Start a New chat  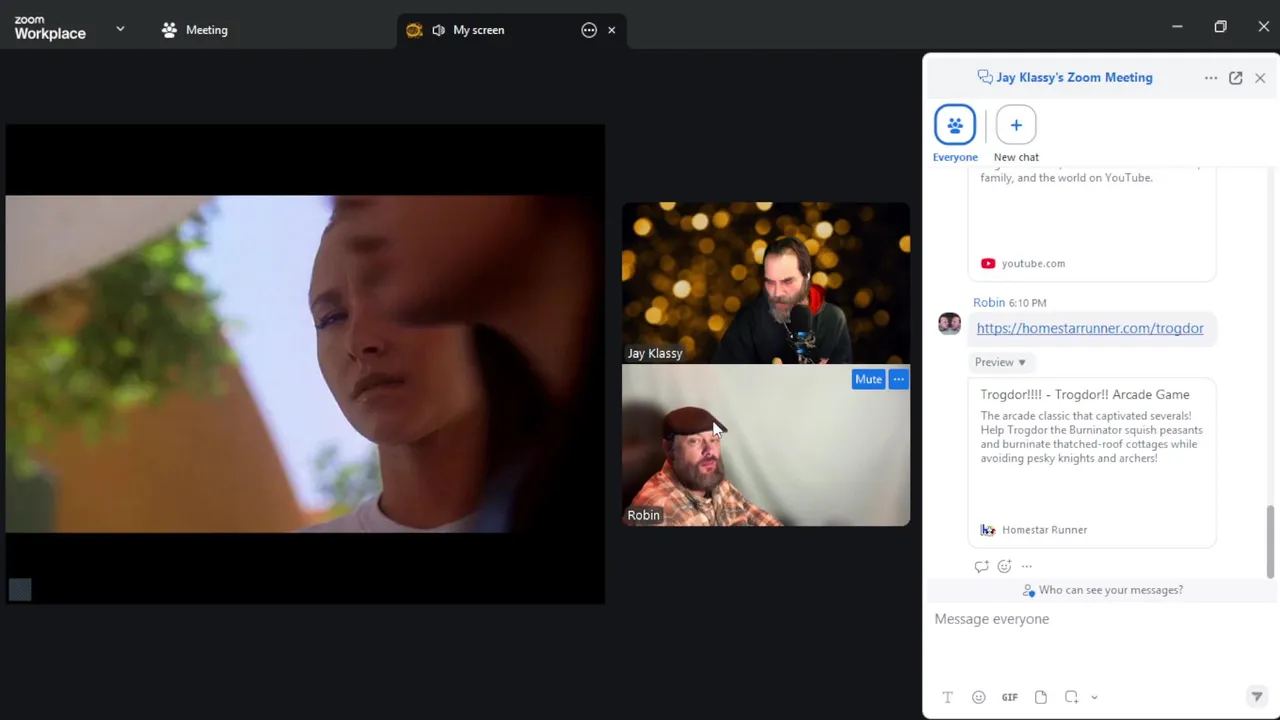pos(1016,134)
